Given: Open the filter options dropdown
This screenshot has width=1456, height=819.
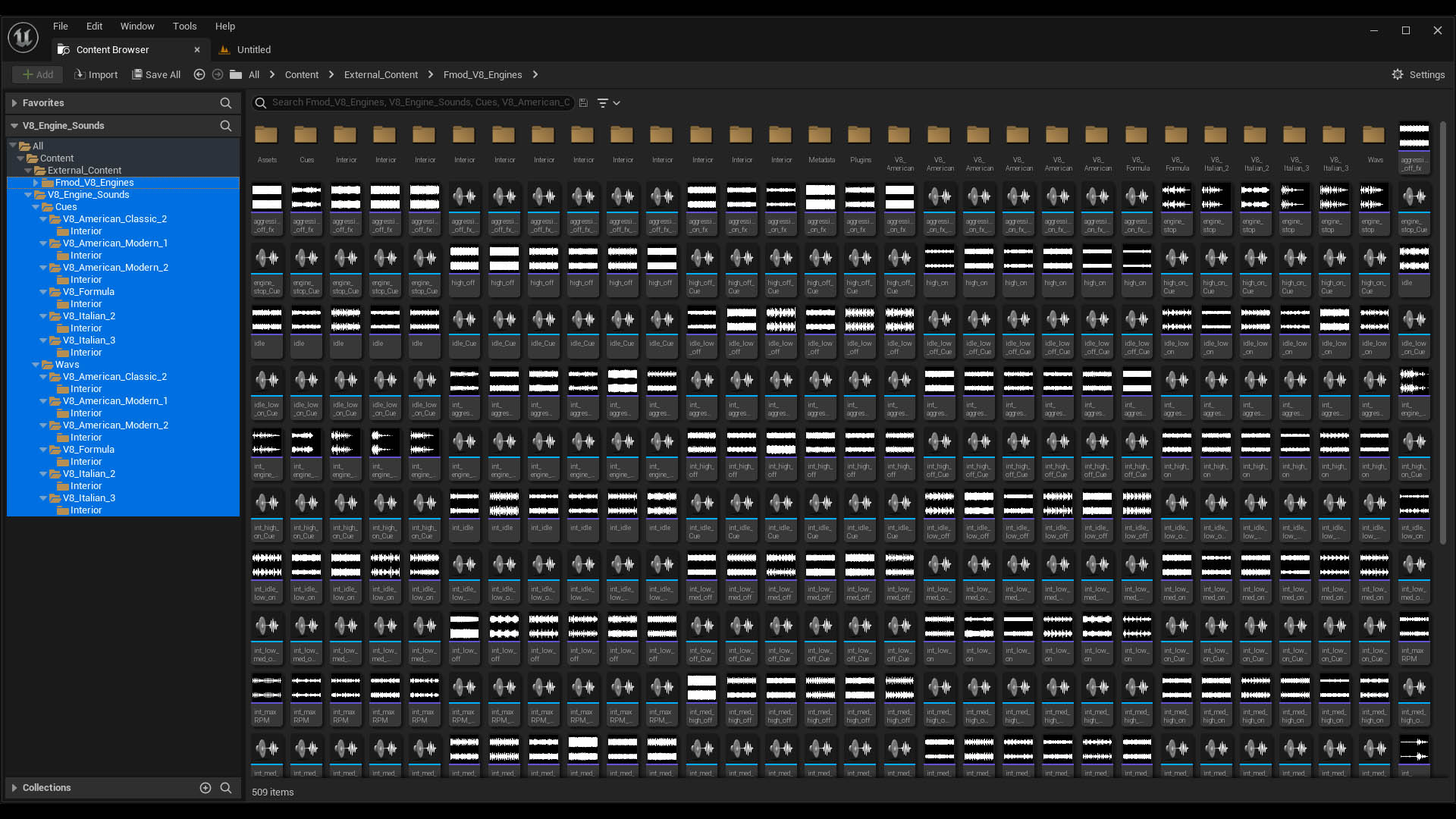Looking at the screenshot, I should (x=608, y=103).
